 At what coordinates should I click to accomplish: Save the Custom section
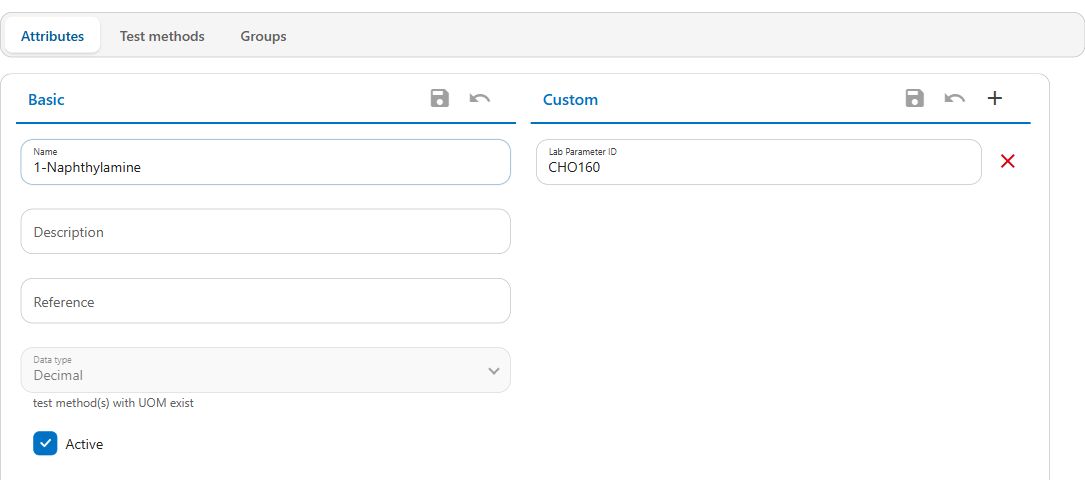915,98
